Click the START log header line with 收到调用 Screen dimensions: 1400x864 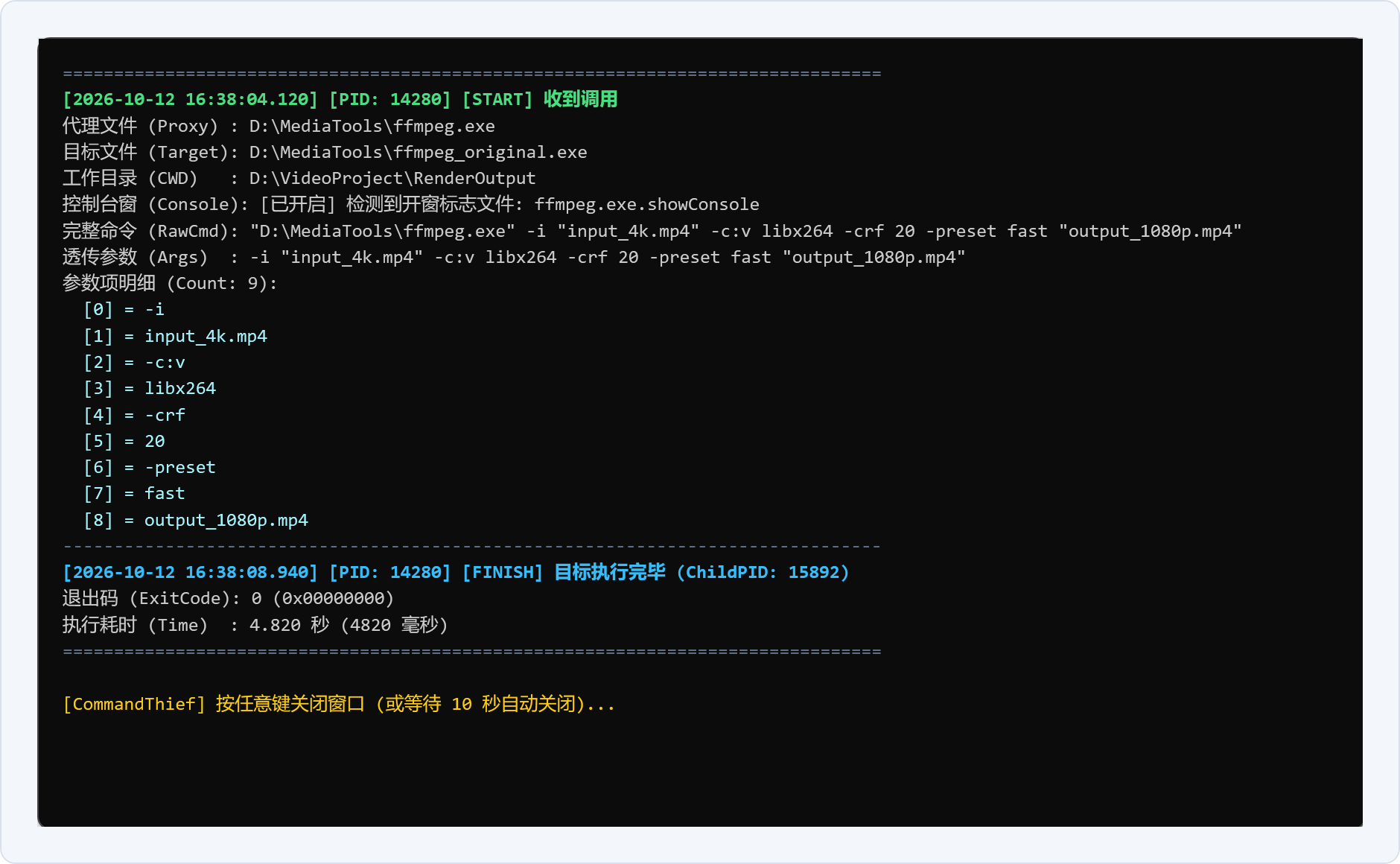click(x=340, y=99)
